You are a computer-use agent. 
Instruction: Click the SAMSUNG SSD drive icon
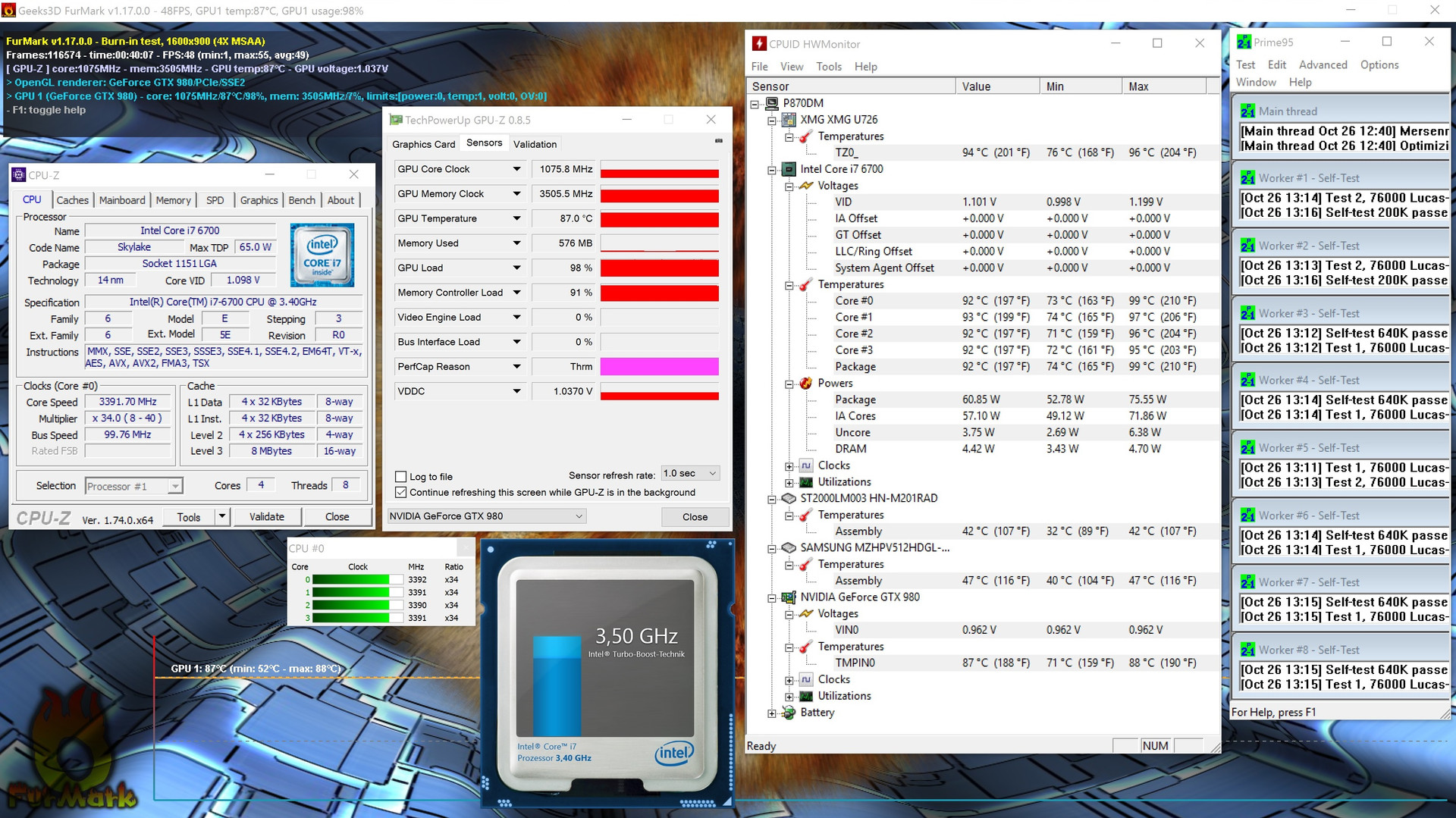(x=789, y=547)
